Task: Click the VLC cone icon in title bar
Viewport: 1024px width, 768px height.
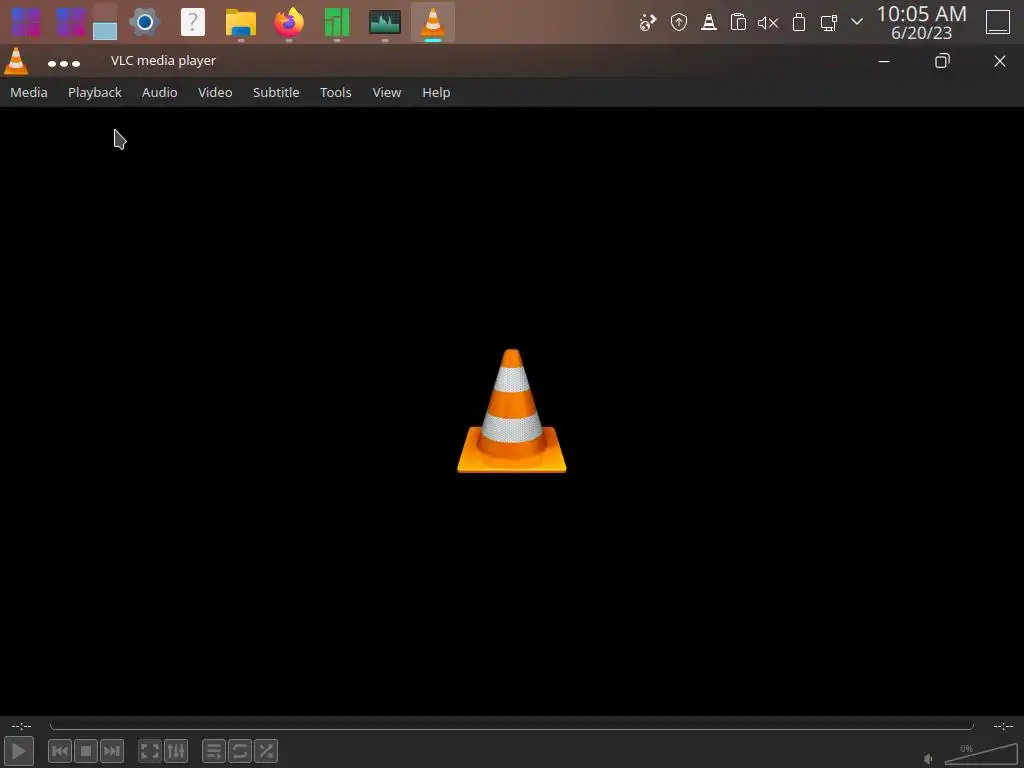Action: 16,61
